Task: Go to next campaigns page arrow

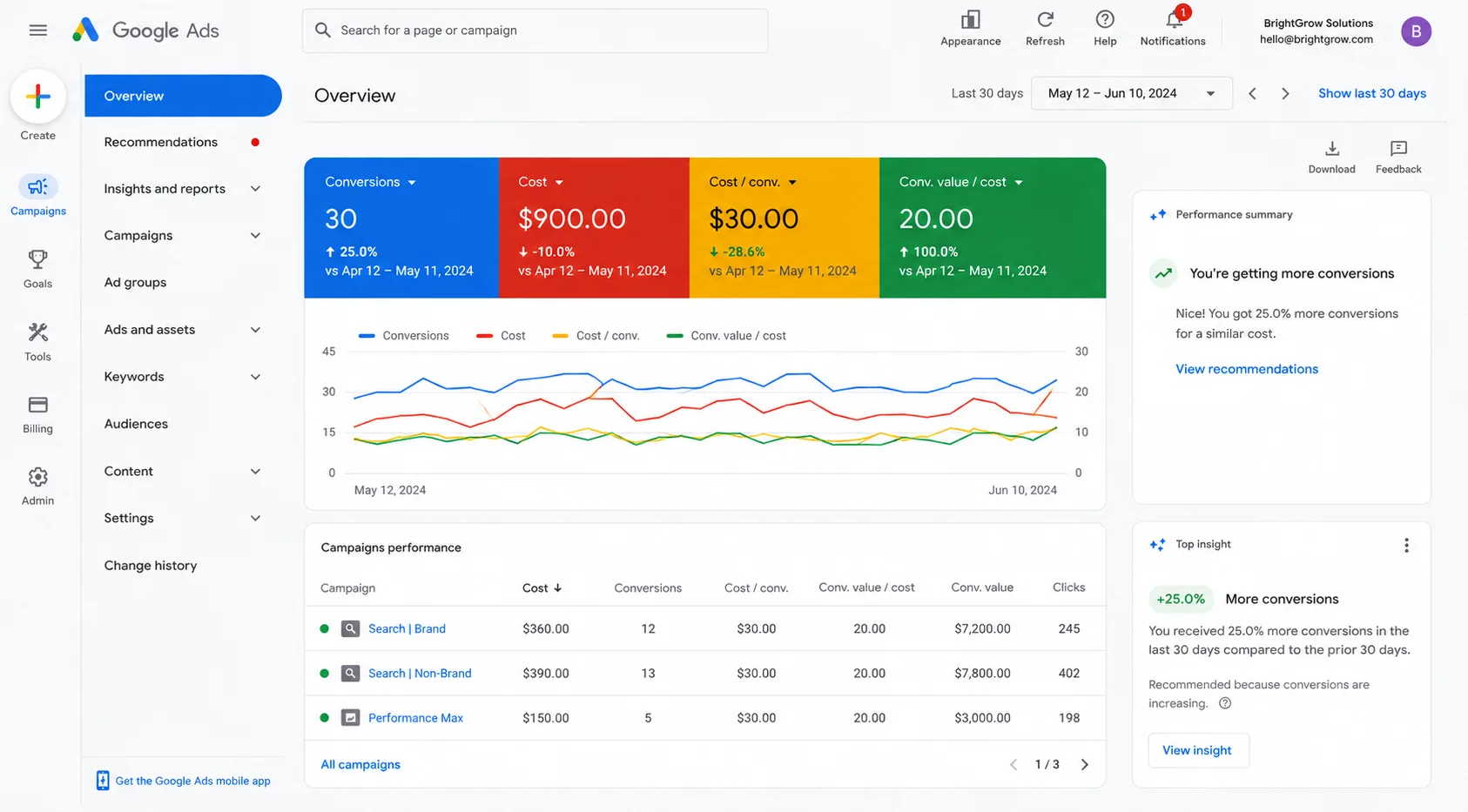Action: [1085, 765]
